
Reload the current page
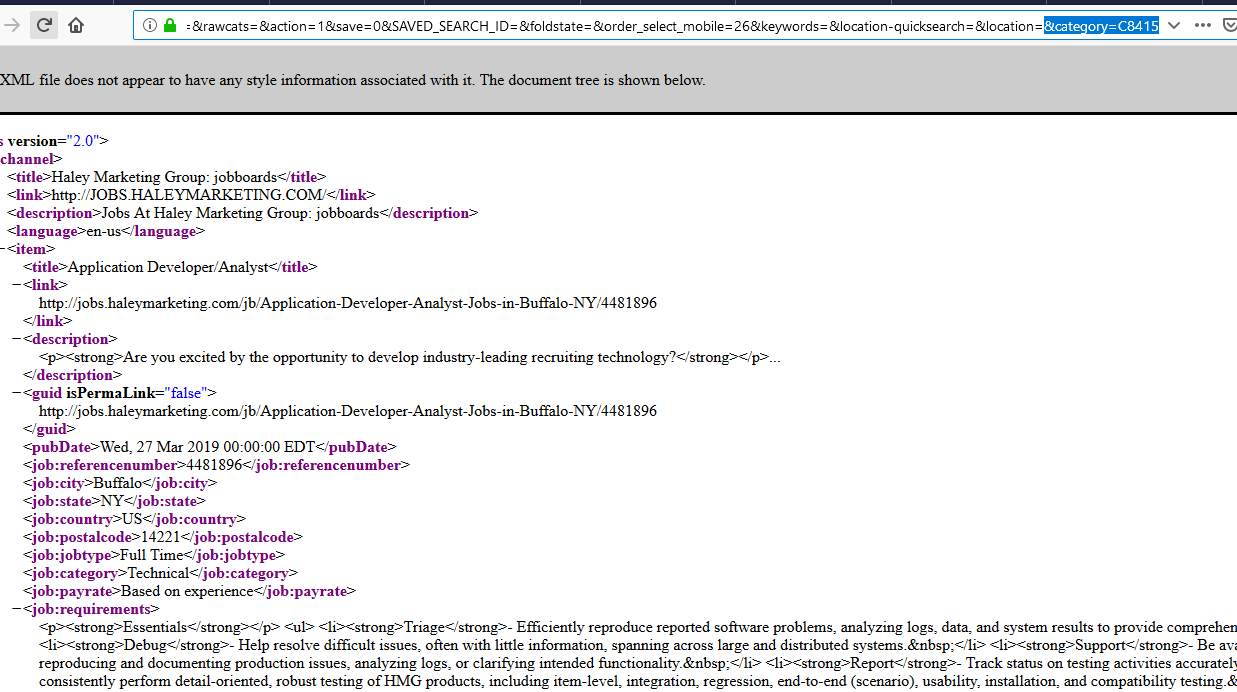coord(44,25)
